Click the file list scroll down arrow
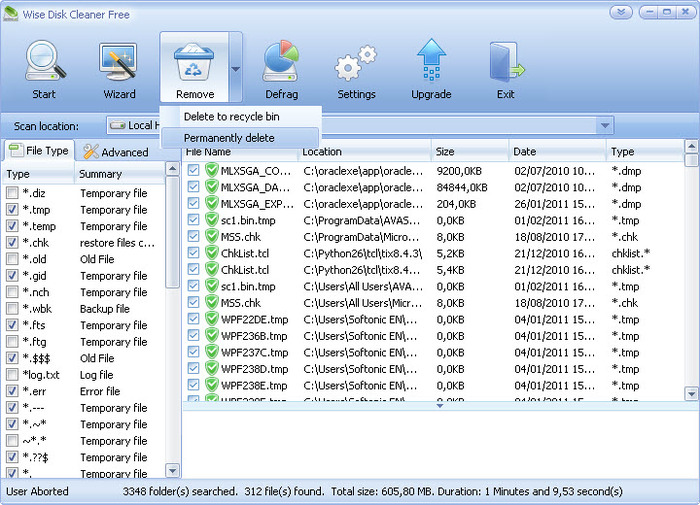The image size is (700, 505). pyautogui.click(x=691, y=394)
